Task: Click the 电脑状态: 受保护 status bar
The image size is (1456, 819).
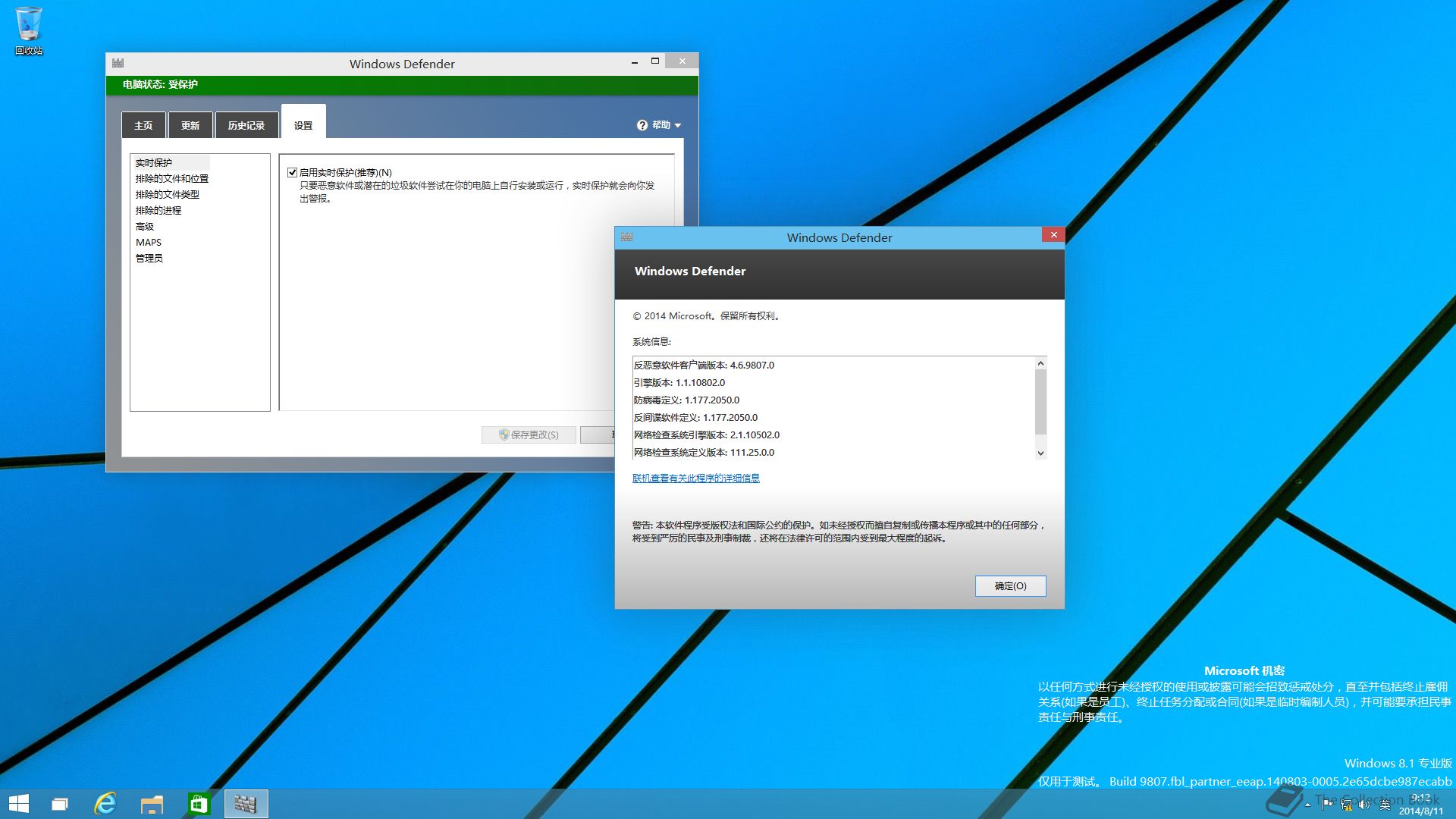Action: [402, 85]
